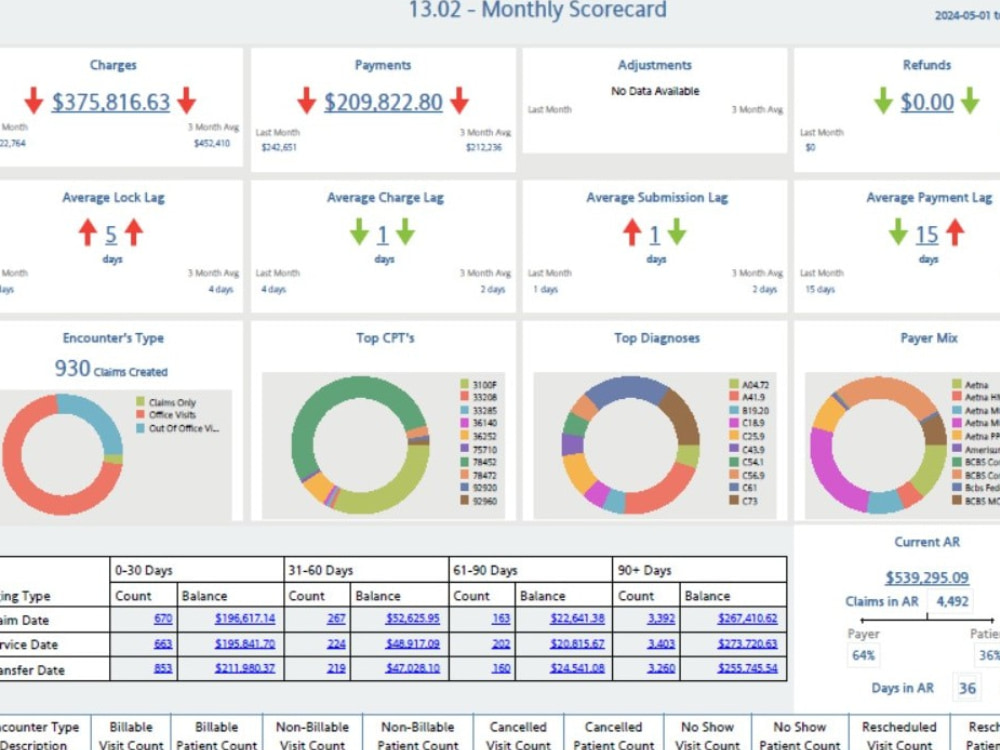Open the 90+ Days balance $273,720.63
This screenshot has height=750, width=1000.
[747, 644]
